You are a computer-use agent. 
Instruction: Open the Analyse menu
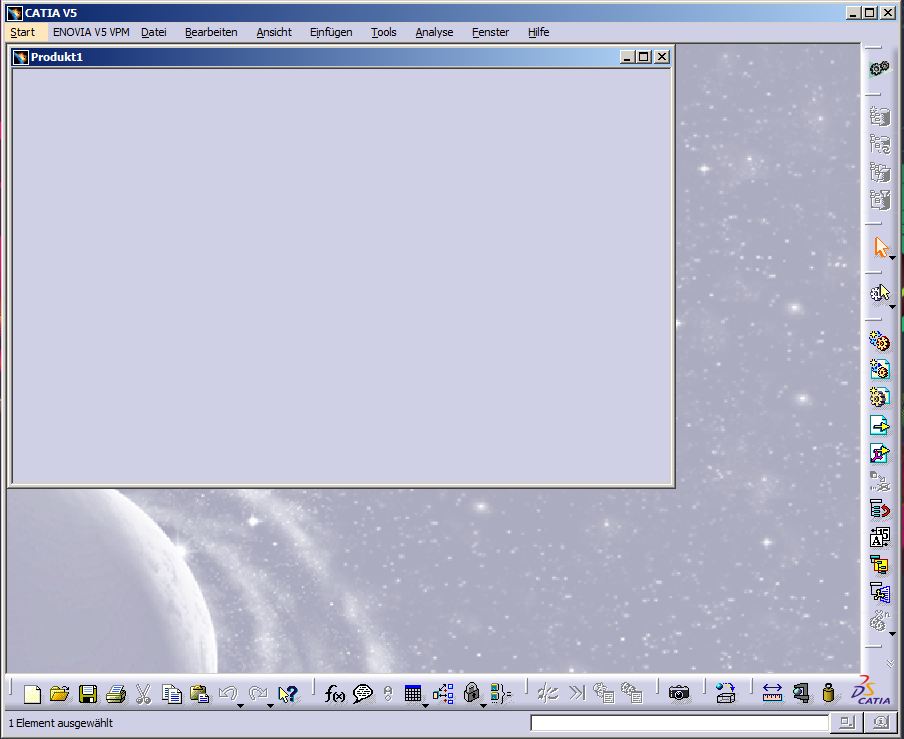point(434,32)
